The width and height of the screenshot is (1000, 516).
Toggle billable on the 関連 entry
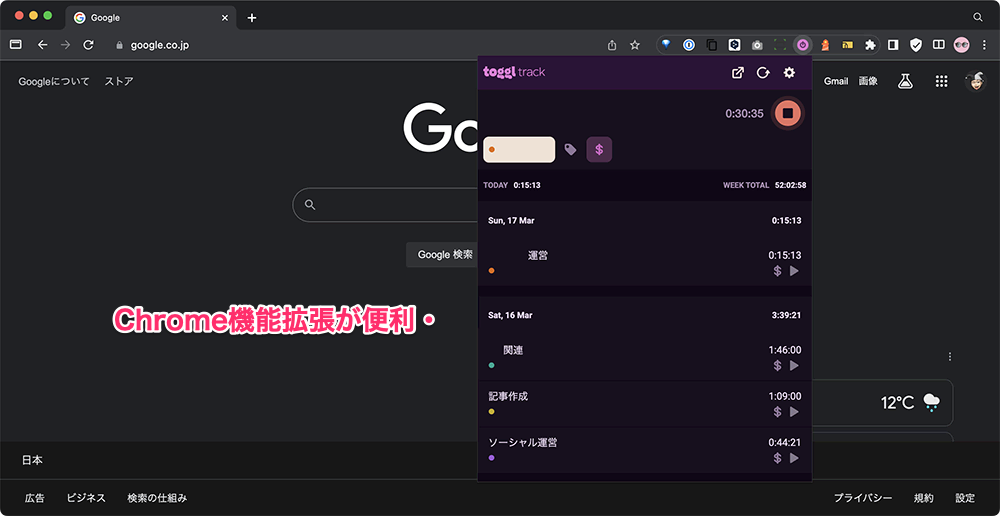777,365
